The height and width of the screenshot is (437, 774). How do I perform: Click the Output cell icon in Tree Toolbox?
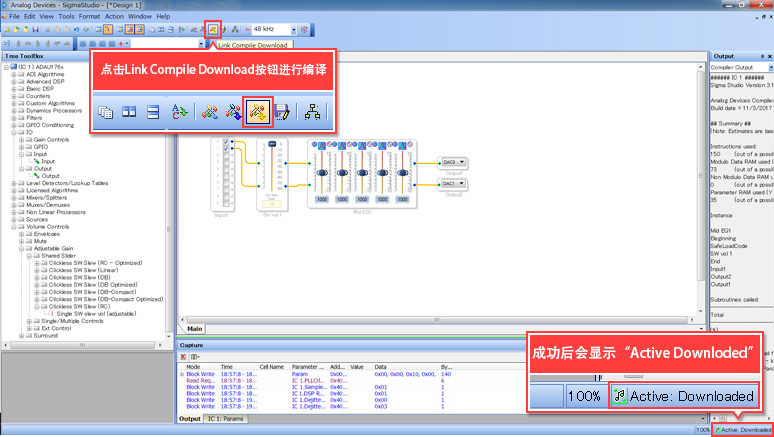pyautogui.click(x=37, y=176)
